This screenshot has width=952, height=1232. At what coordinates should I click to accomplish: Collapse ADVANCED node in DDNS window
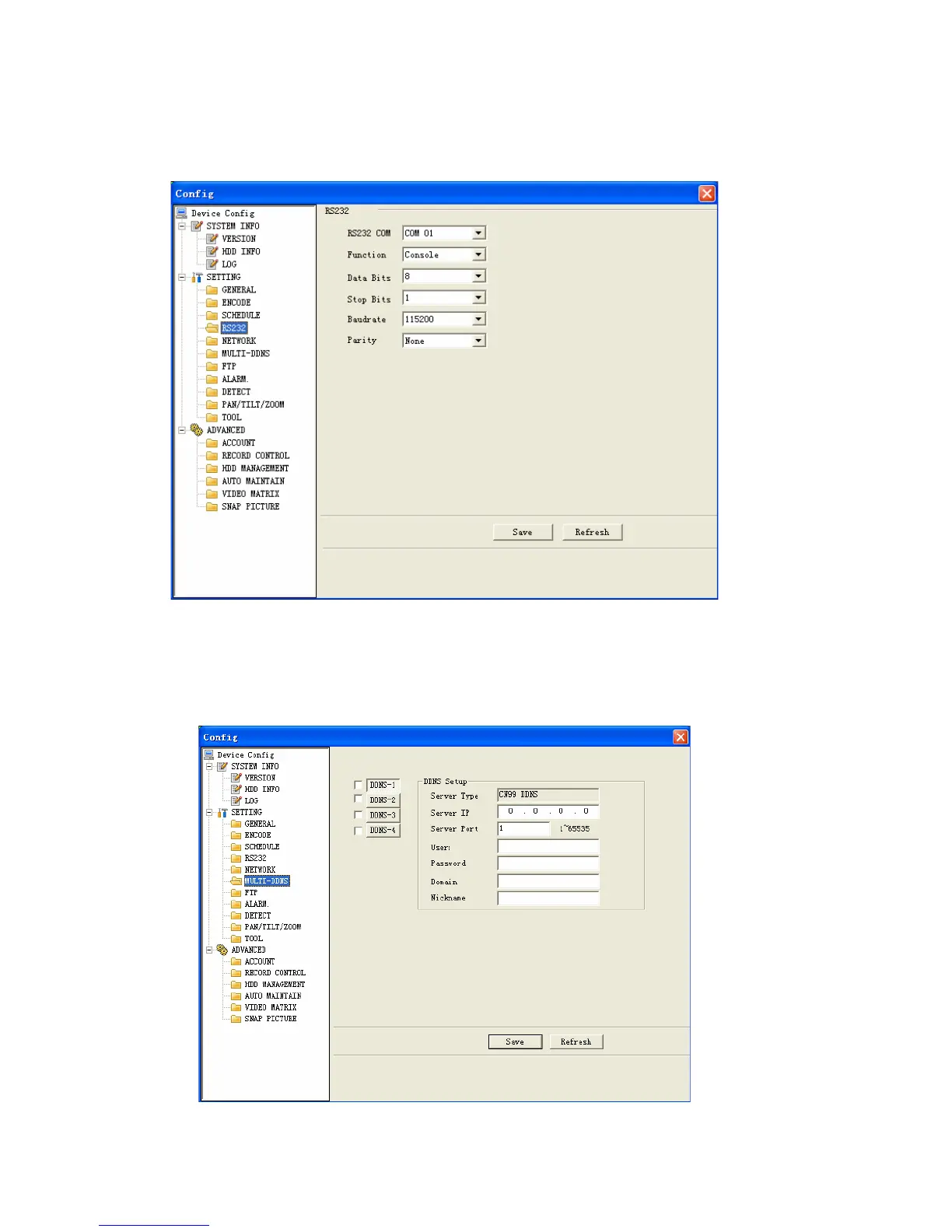pos(209,950)
